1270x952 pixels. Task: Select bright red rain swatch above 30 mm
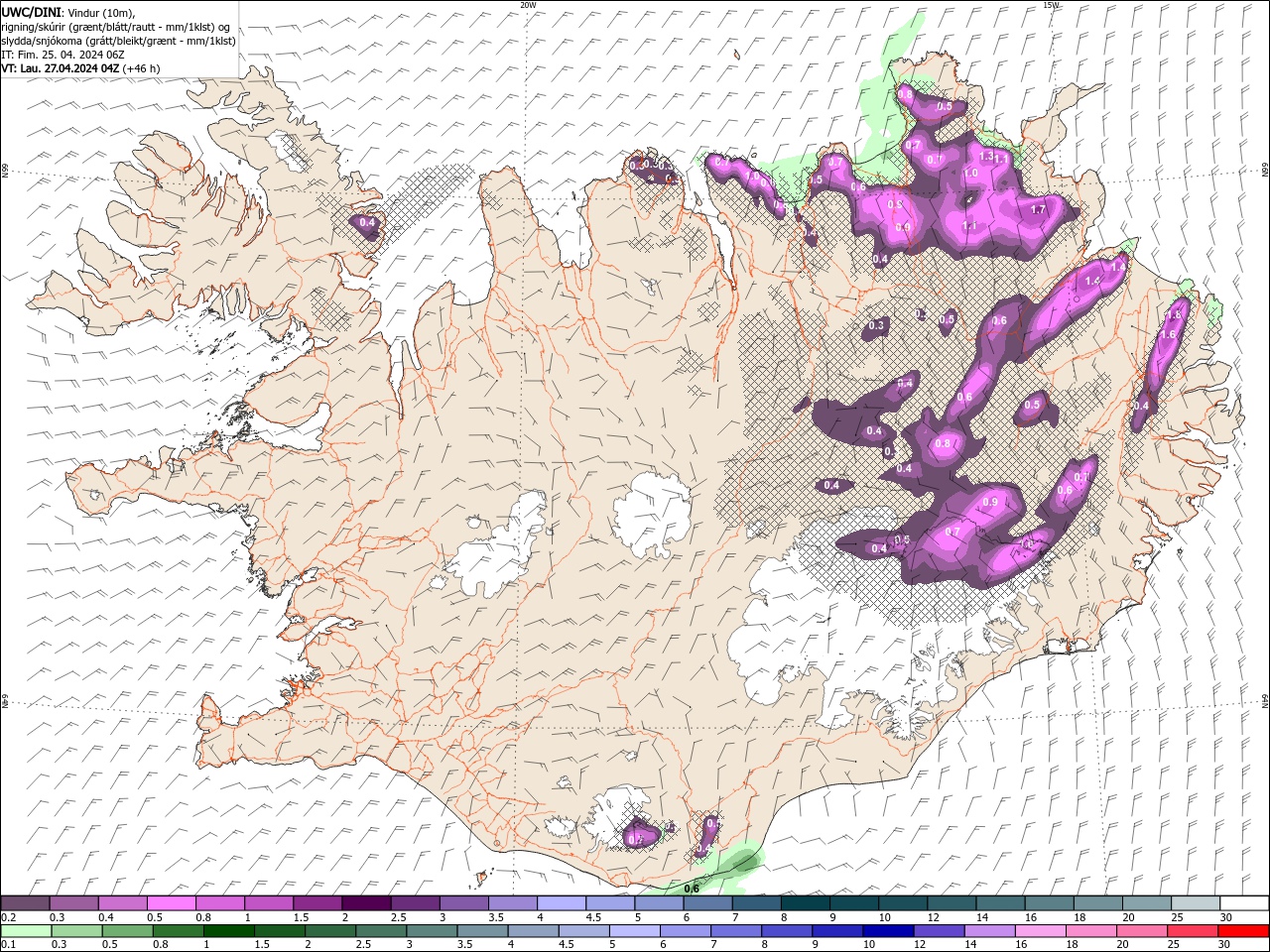(x=1242, y=931)
